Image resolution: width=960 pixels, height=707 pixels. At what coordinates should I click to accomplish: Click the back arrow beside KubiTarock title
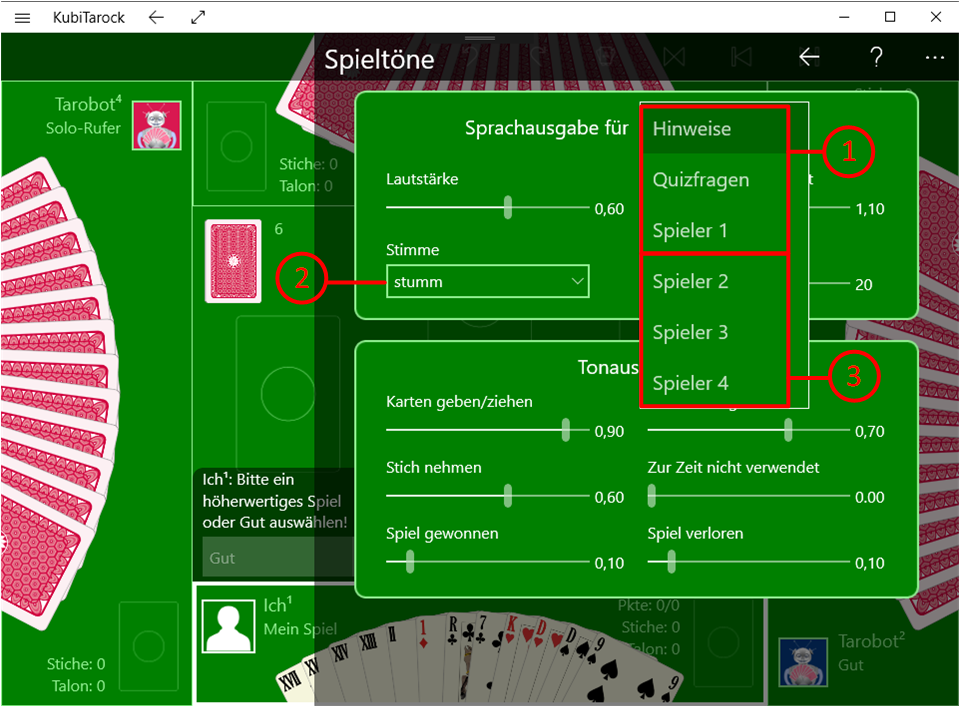(155, 17)
